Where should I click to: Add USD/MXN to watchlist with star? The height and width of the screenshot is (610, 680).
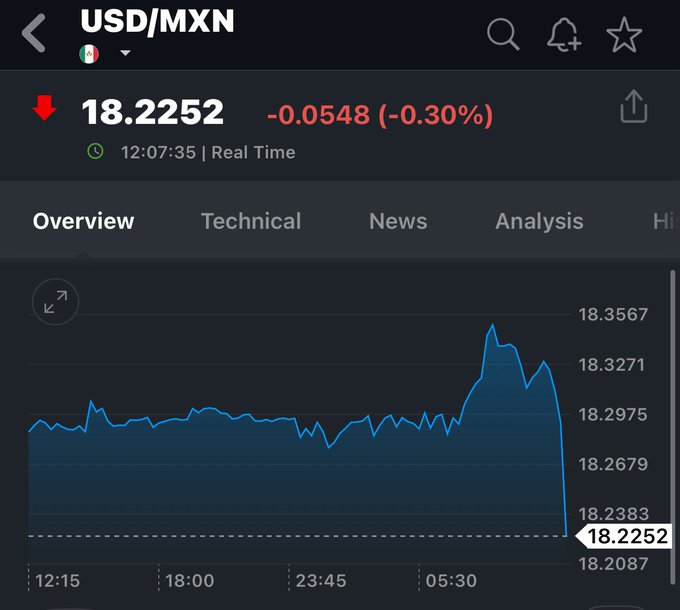(625, 36)
